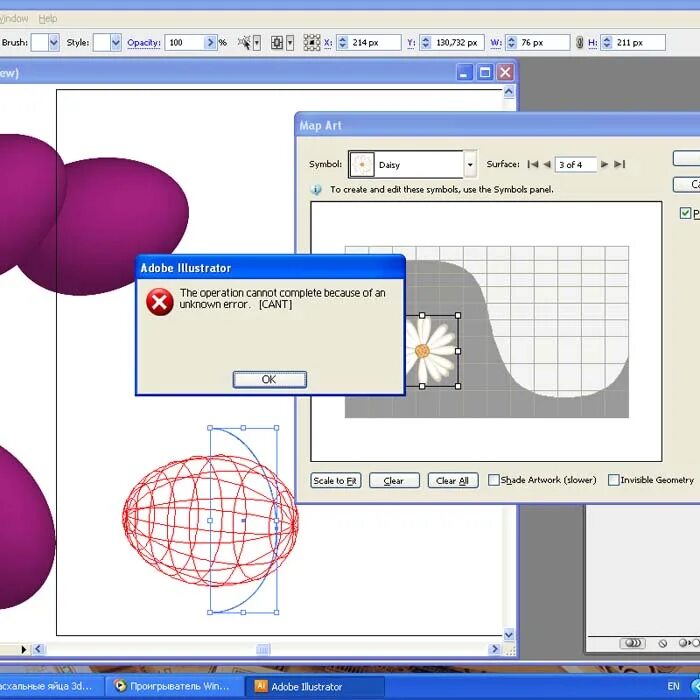This screenshot has width=700, height=700.
Task: Switch to пасхальные яйца 3d taskbar button
Action: point(50,686)
